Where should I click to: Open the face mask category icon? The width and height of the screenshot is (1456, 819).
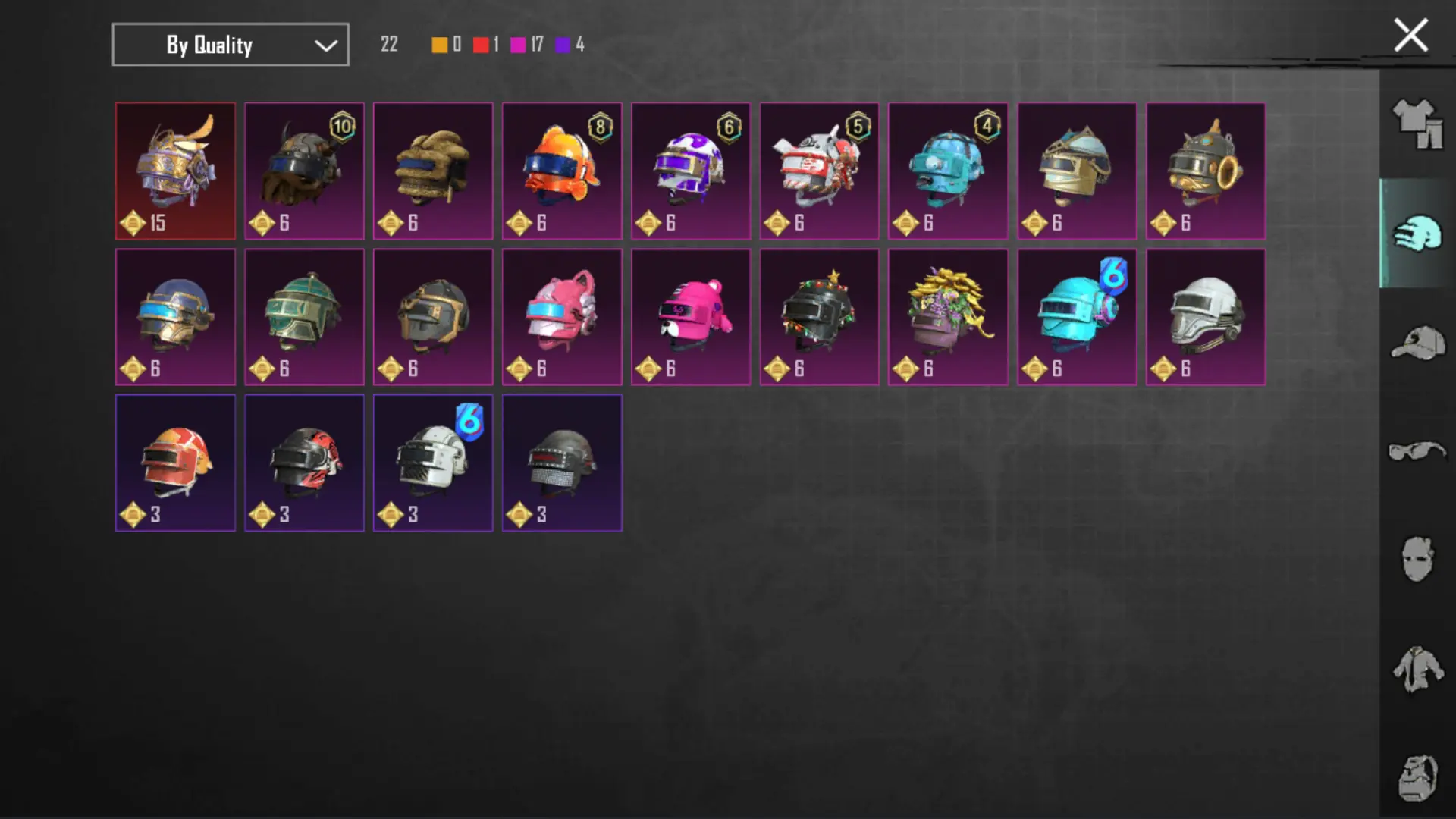[1417, 560]
